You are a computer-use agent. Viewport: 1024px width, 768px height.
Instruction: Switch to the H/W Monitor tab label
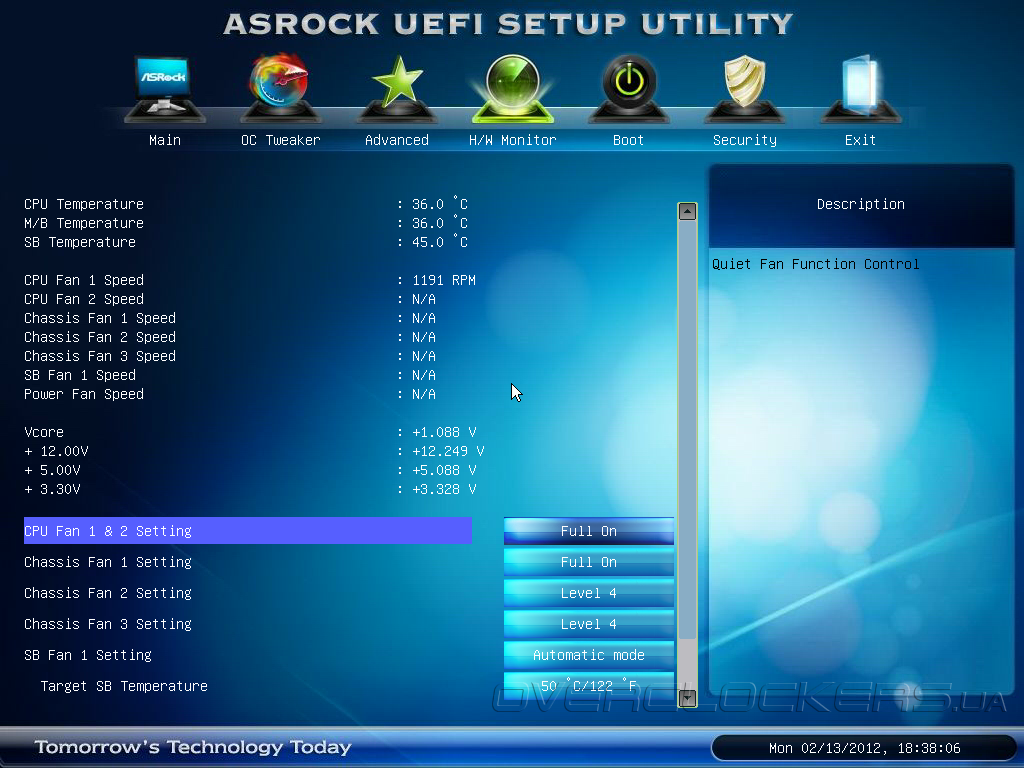(x=513, y=140)
